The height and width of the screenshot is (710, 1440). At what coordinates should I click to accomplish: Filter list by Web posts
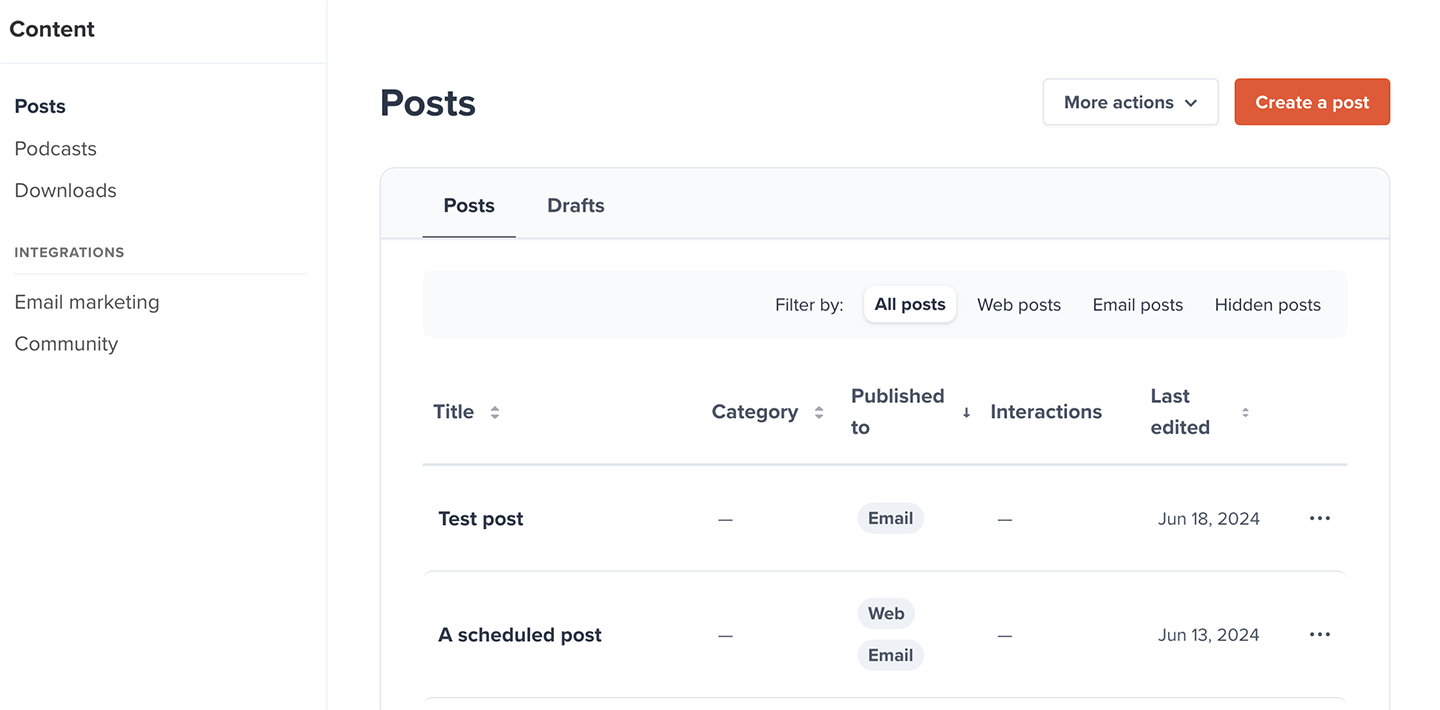point(1019,305)
